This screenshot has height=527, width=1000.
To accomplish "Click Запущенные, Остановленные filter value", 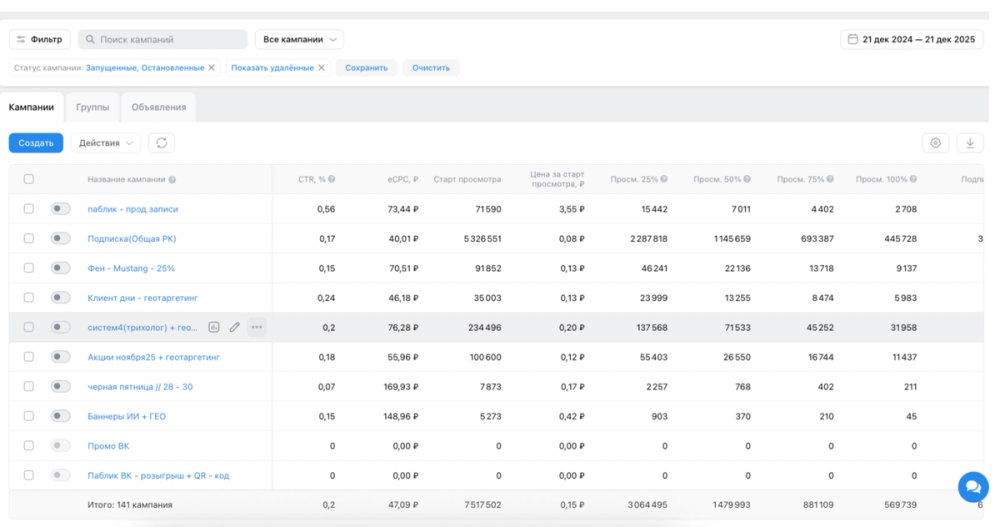I will click(145, 68).
